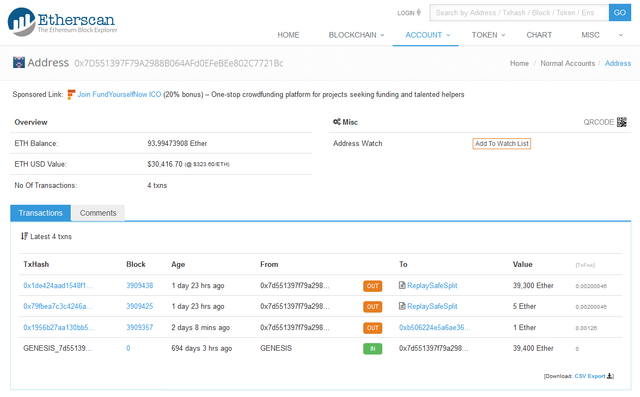Viewport: 640px width, 397px height.
Task: Switch to the Comments tab
Action: pos(98,213)
